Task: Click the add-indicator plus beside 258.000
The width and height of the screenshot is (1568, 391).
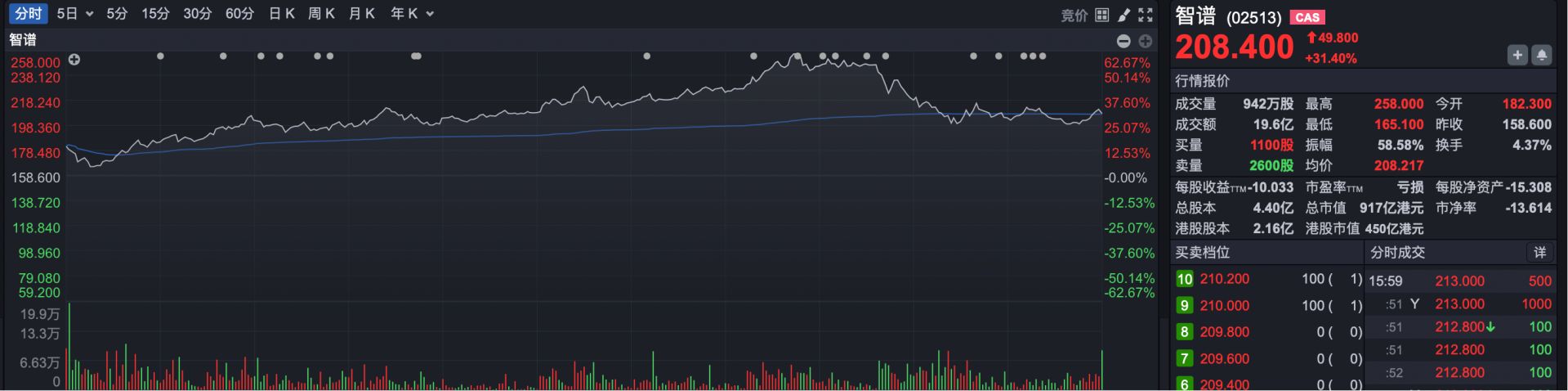Action: (x=74, y=60)
